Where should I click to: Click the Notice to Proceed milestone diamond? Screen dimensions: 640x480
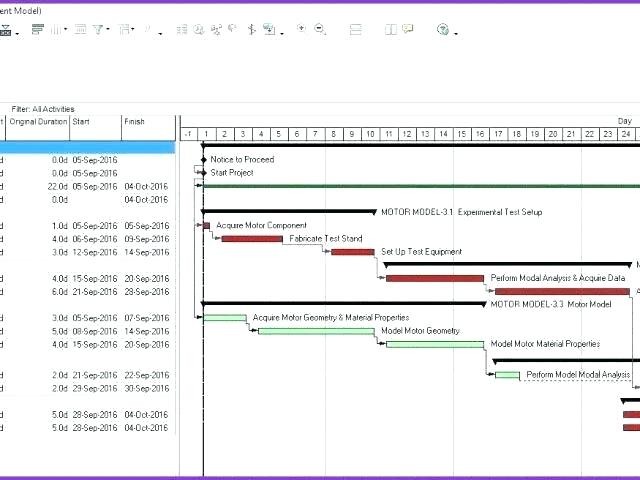[203, 159]
